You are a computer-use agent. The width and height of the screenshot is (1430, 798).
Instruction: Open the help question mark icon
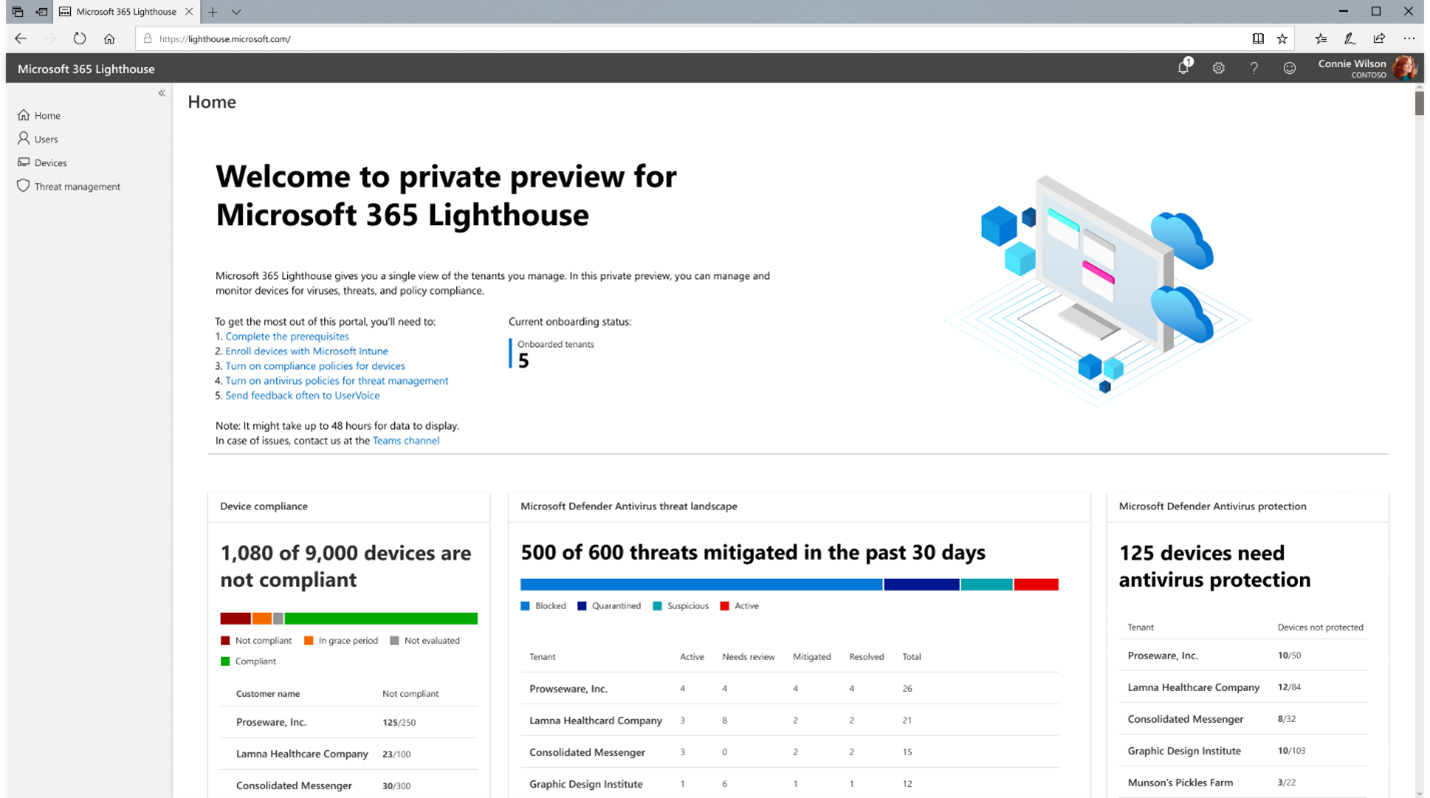click(x=1254, y=68)
